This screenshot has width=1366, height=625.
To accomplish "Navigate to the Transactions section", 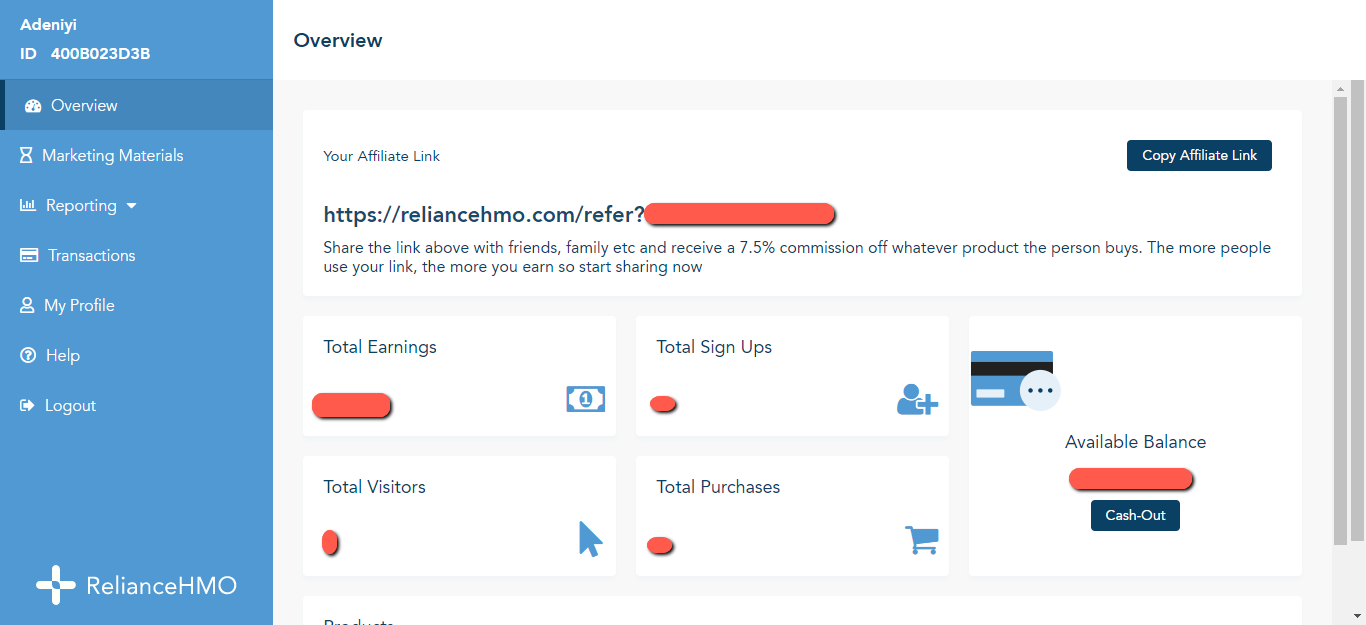I will coord(89,255).
